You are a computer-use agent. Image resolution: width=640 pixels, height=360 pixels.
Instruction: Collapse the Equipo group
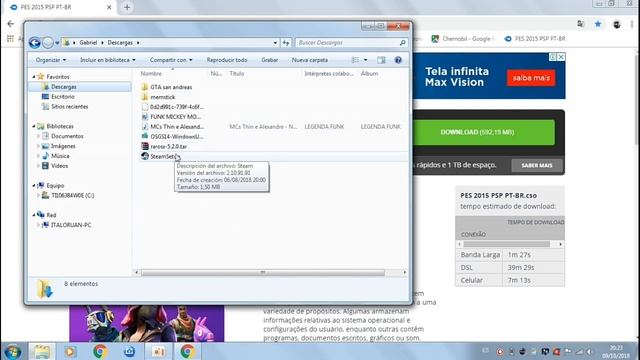tap(34, 186)
